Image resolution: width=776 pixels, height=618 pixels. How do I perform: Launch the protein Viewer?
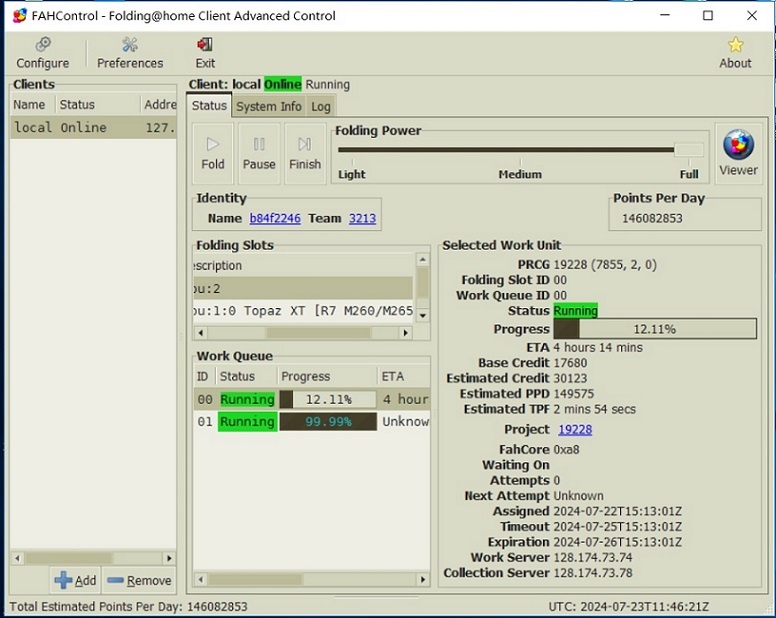(x=738, y=153)
